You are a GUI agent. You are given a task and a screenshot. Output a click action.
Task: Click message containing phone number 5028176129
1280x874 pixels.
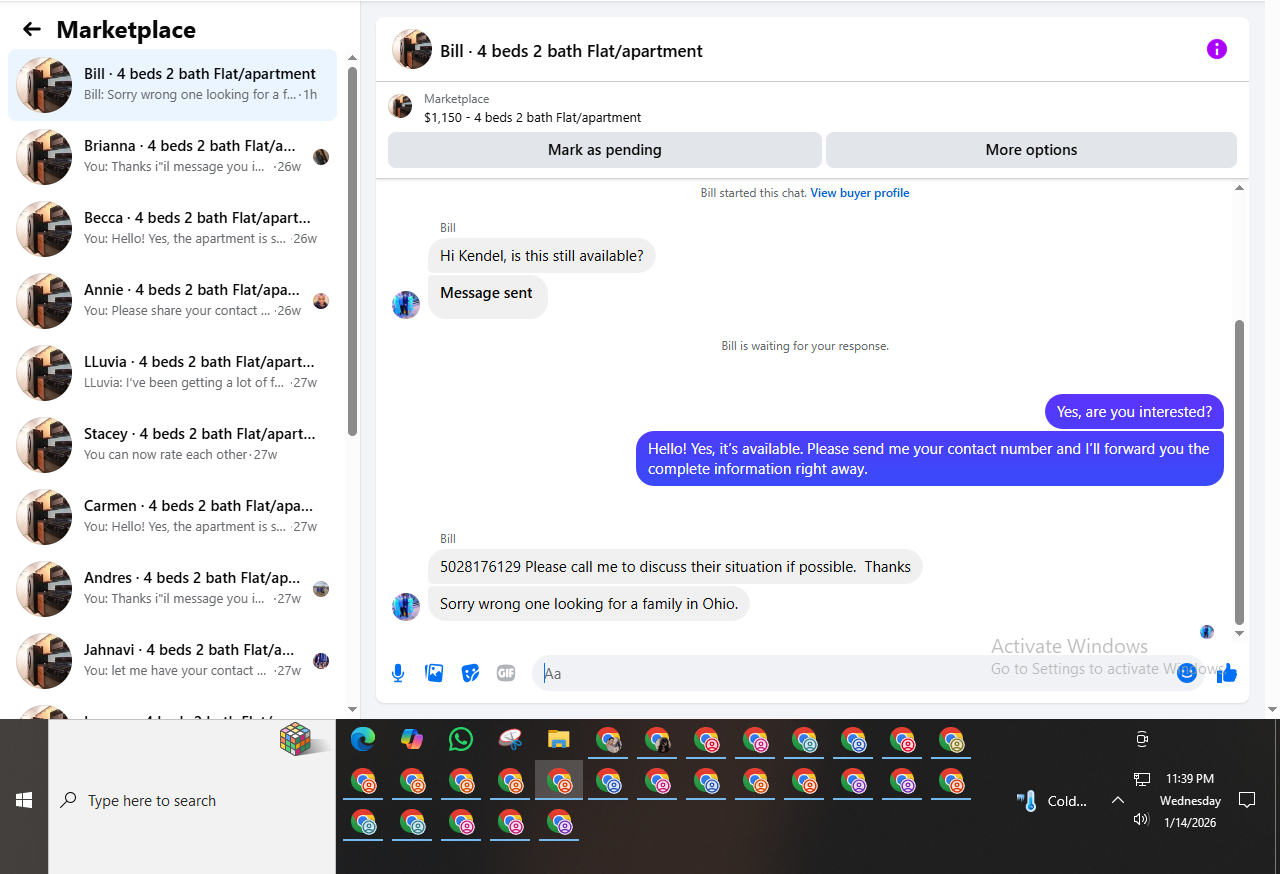coord(675,567)
